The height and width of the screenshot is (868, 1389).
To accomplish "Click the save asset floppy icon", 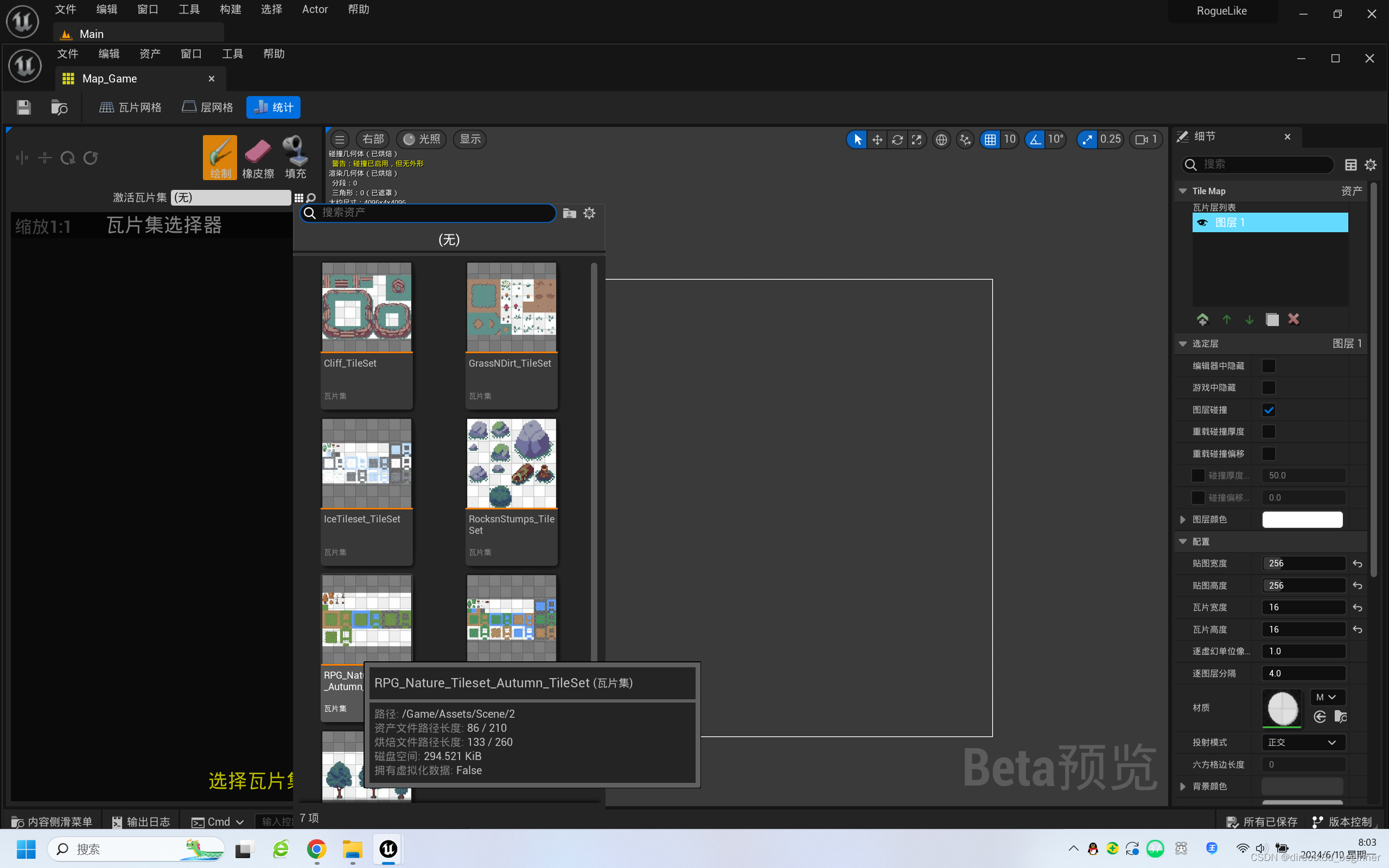I will click(x=23, y=107).
